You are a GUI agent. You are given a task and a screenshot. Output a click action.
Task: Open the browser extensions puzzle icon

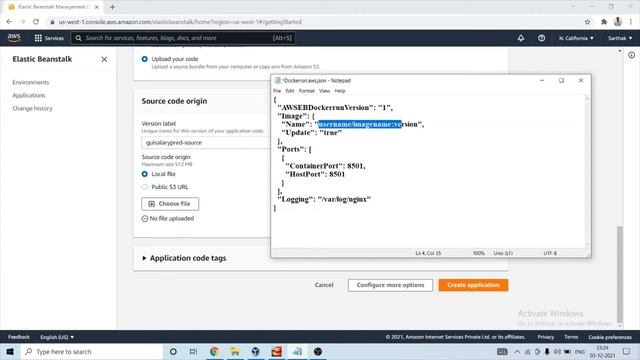[x=604, y=22]
